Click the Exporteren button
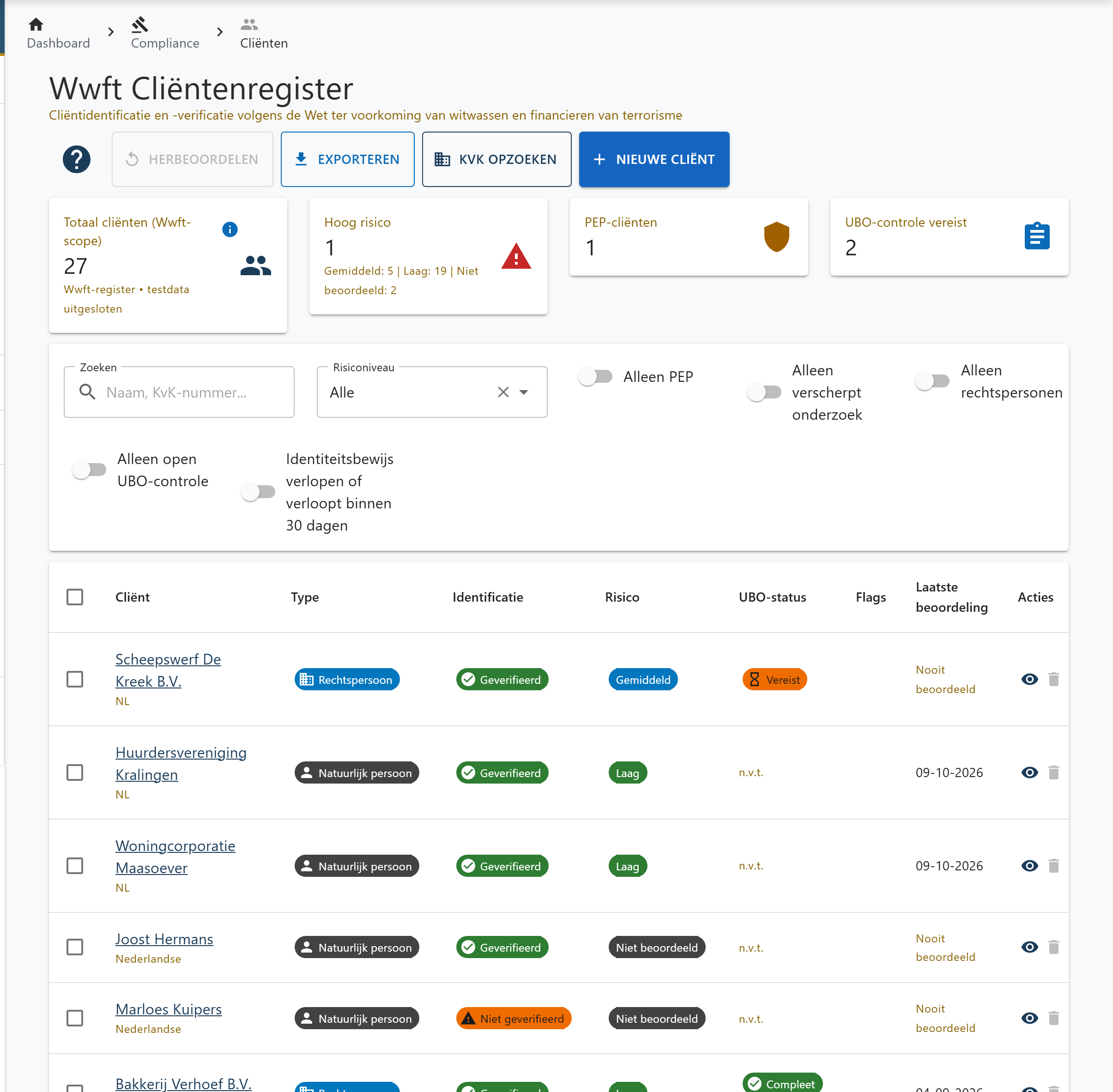The image size is (1113, 1092). 347,159
